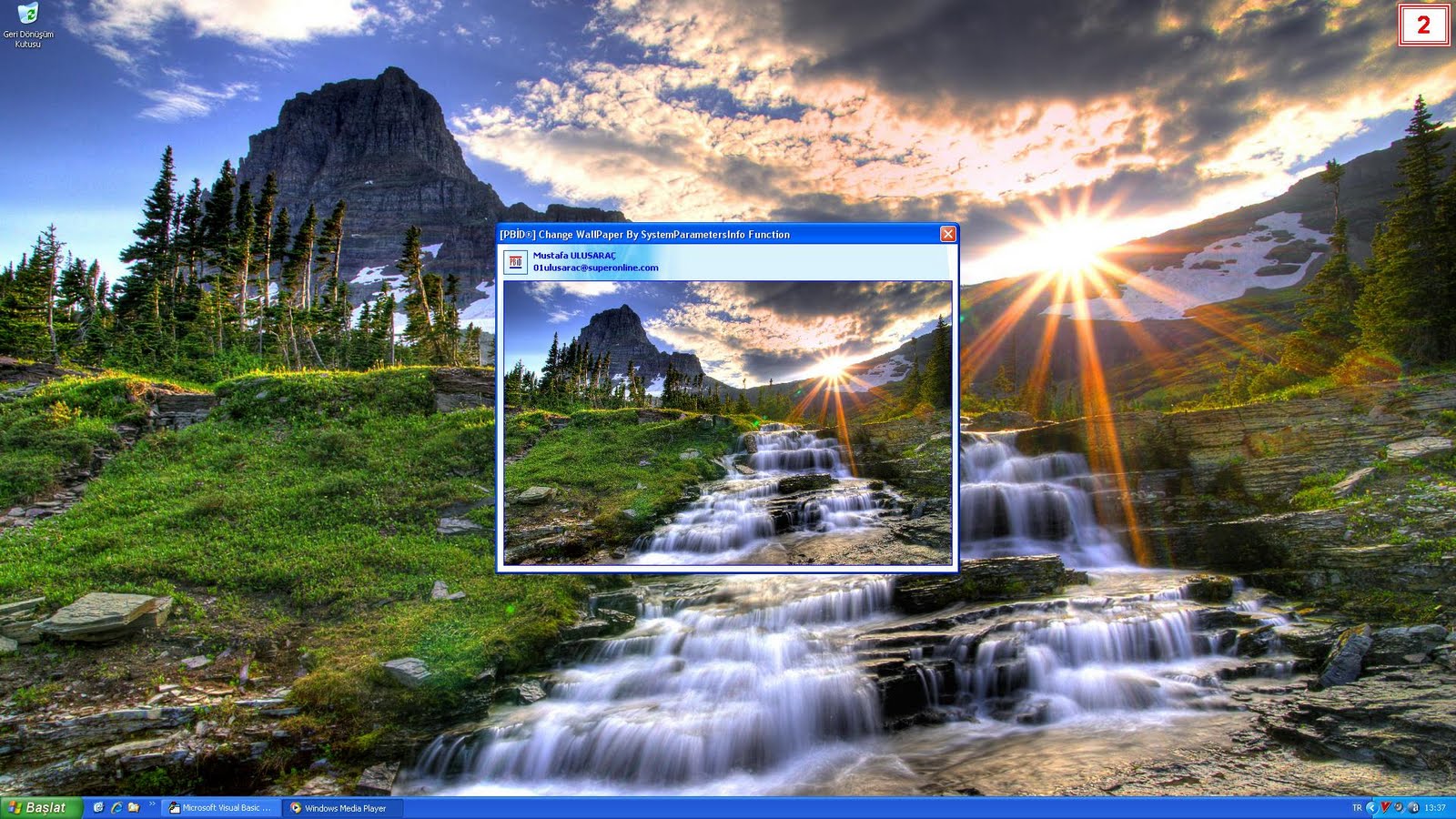1456x819 pixels.
Task: Click the 01ulusarac@superonline.com email link
Action: pyautogui.click(x=598, y=268)
